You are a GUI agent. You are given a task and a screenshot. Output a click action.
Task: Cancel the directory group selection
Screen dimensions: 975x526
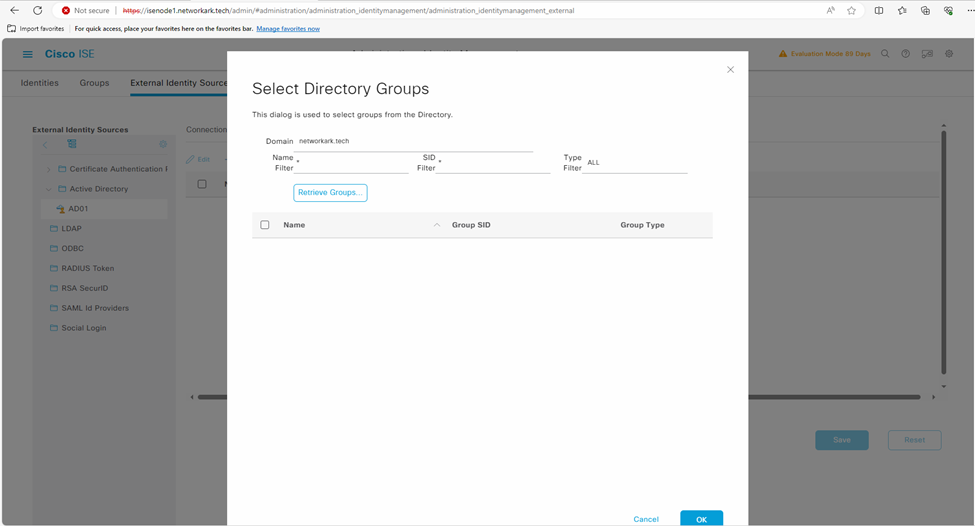(646, 519)
